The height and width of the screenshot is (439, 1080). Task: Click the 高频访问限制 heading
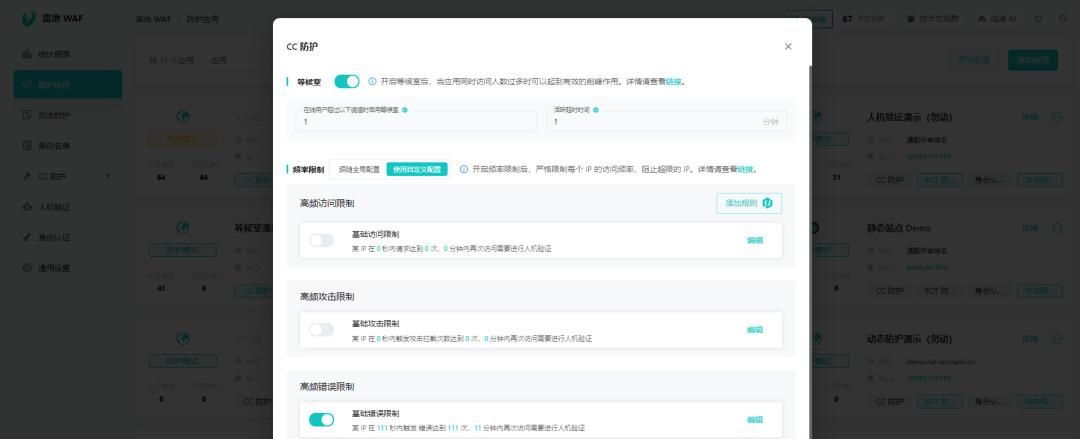click(326, 203)
